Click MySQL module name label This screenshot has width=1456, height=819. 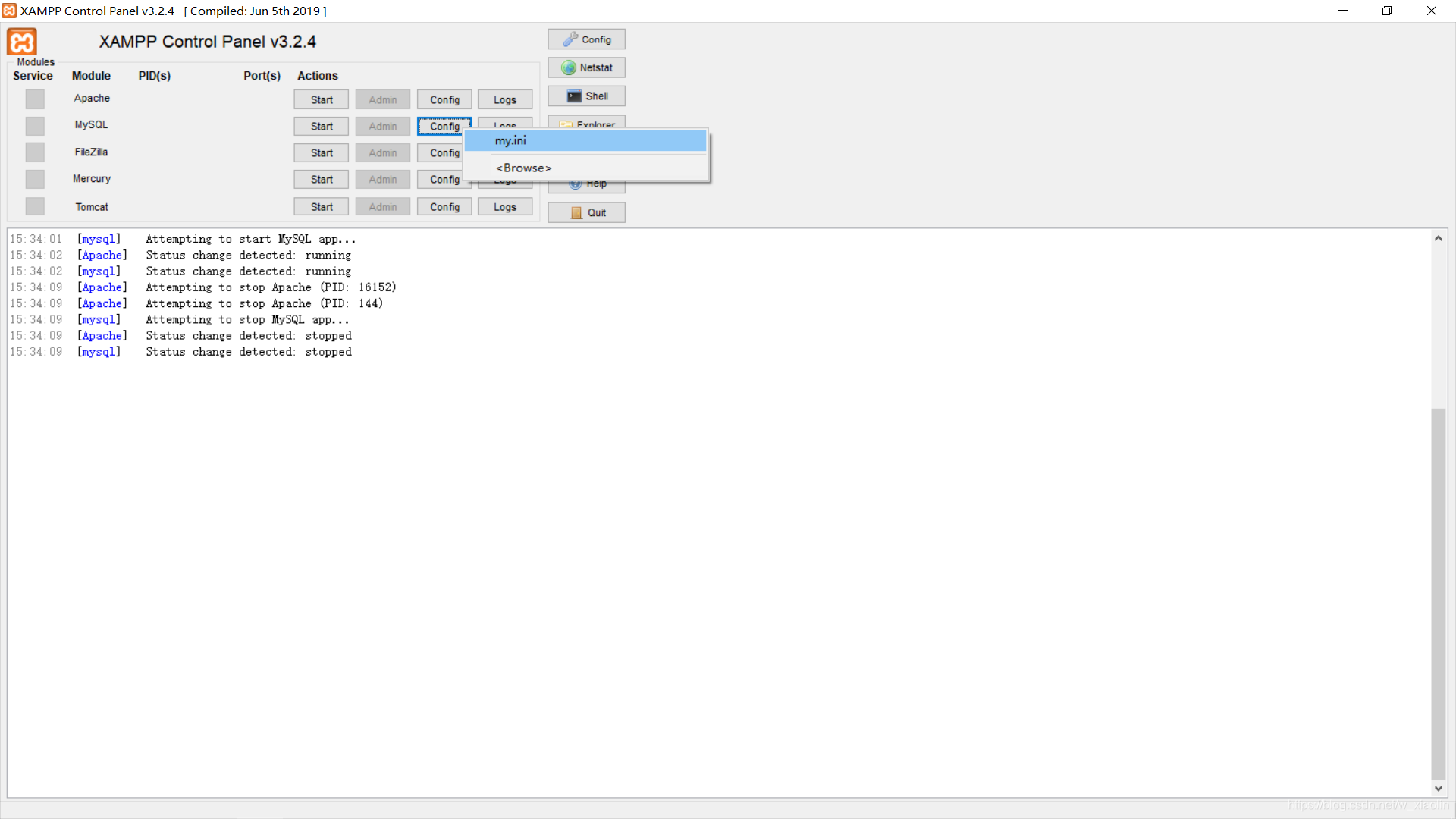click(91, 124)
